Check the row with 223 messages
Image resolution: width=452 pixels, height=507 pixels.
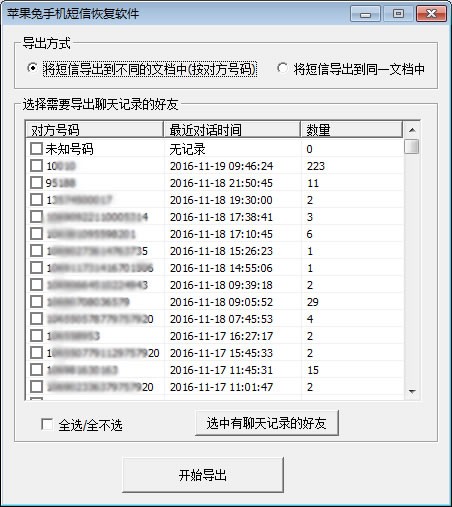click(36, 166)
